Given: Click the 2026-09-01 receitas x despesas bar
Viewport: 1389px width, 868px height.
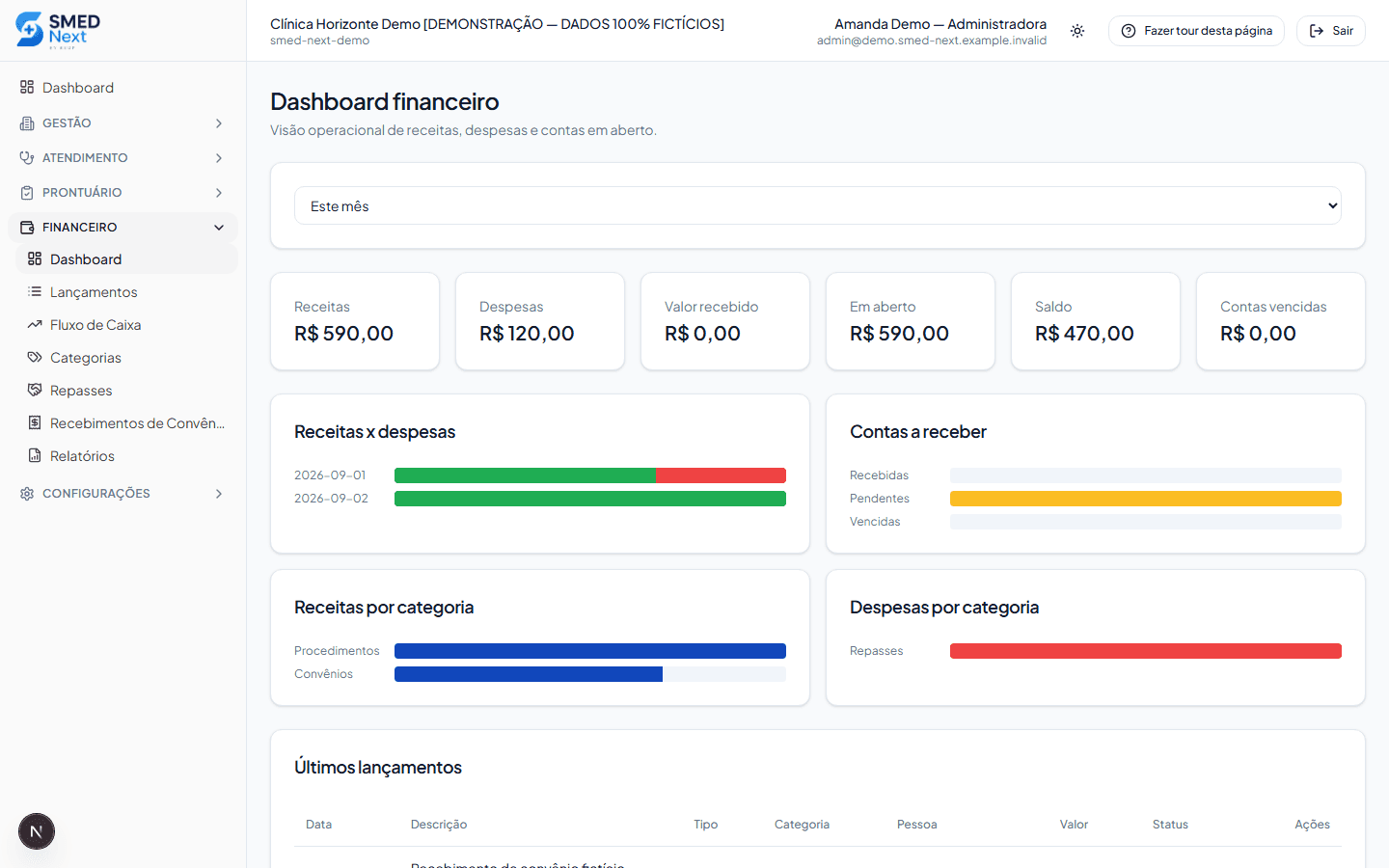Looking at the screenshot, I should pyautogui.click(x=590, y=475).
